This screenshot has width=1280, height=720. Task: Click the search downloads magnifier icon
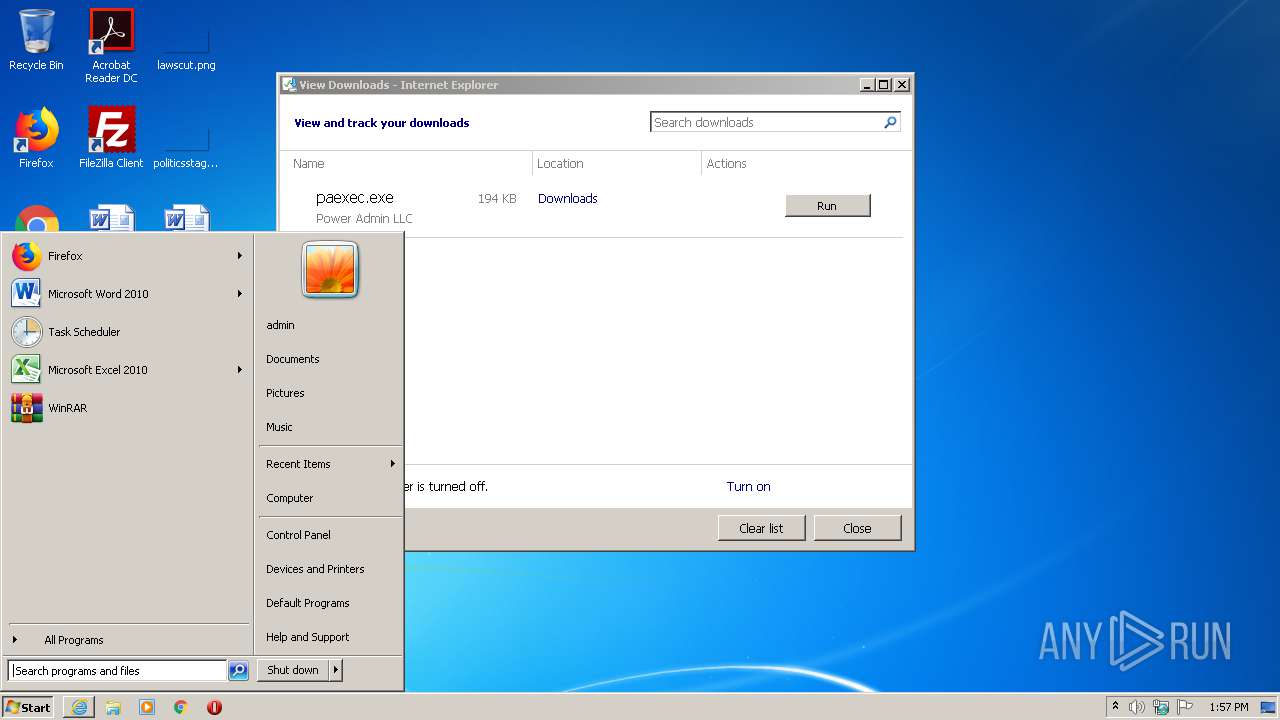pos(890,122)
